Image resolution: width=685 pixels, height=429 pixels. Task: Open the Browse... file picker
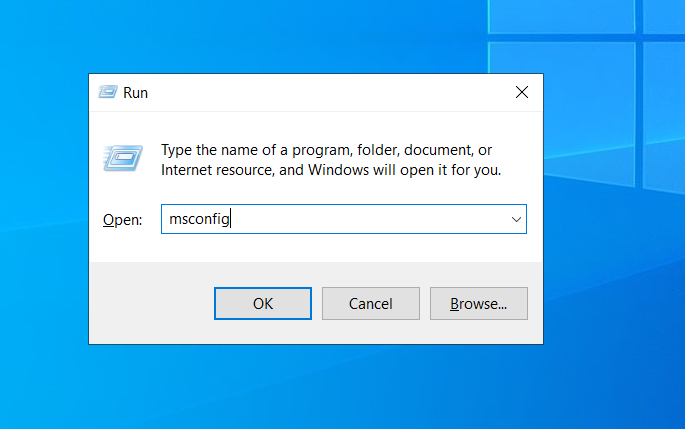tap(478, 303)
